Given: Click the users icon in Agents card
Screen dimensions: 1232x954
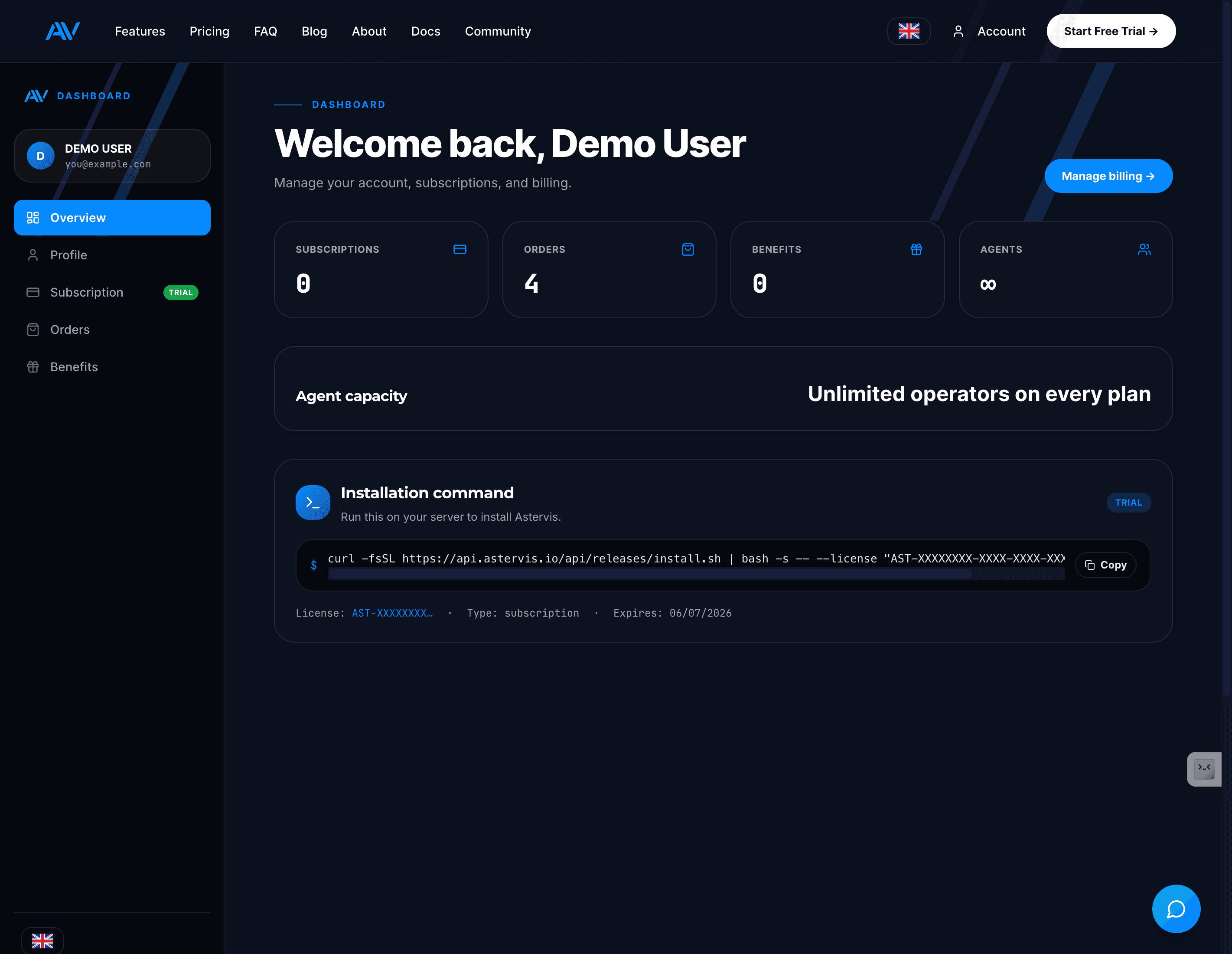Looking at the screenshot, I should click(1144, 249).
